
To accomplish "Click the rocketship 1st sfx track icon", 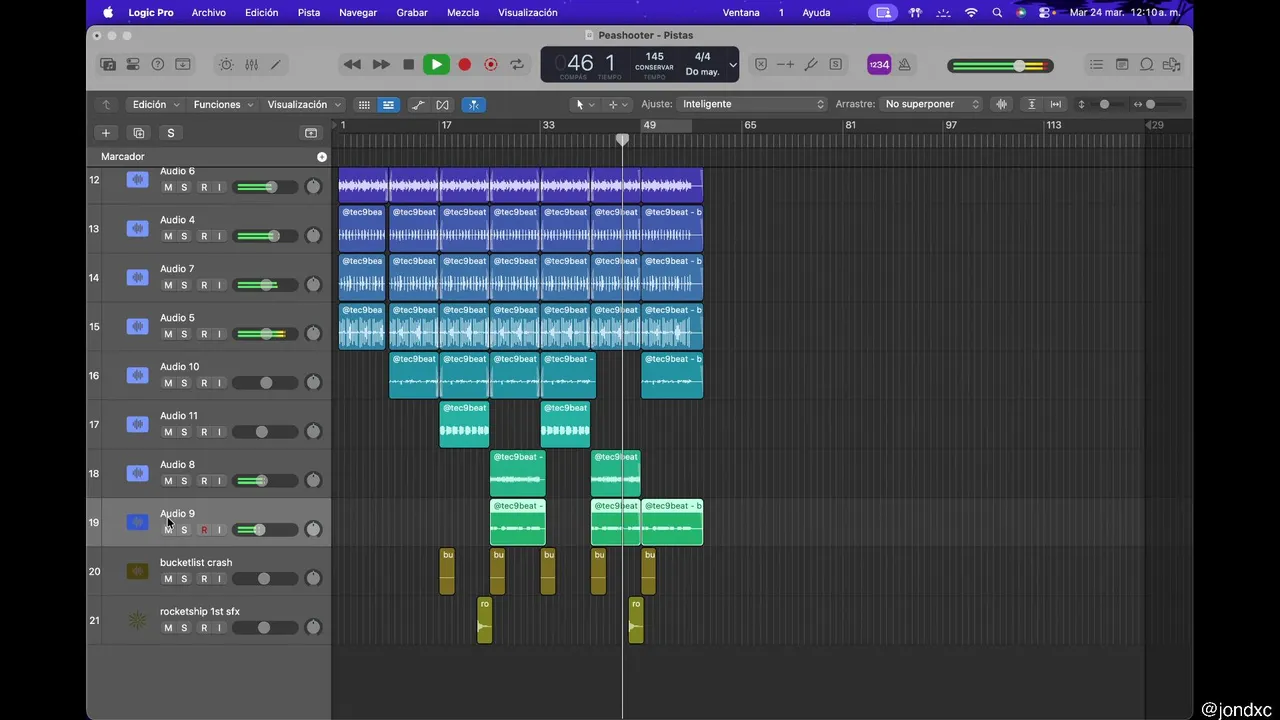I will pos(137,620).
